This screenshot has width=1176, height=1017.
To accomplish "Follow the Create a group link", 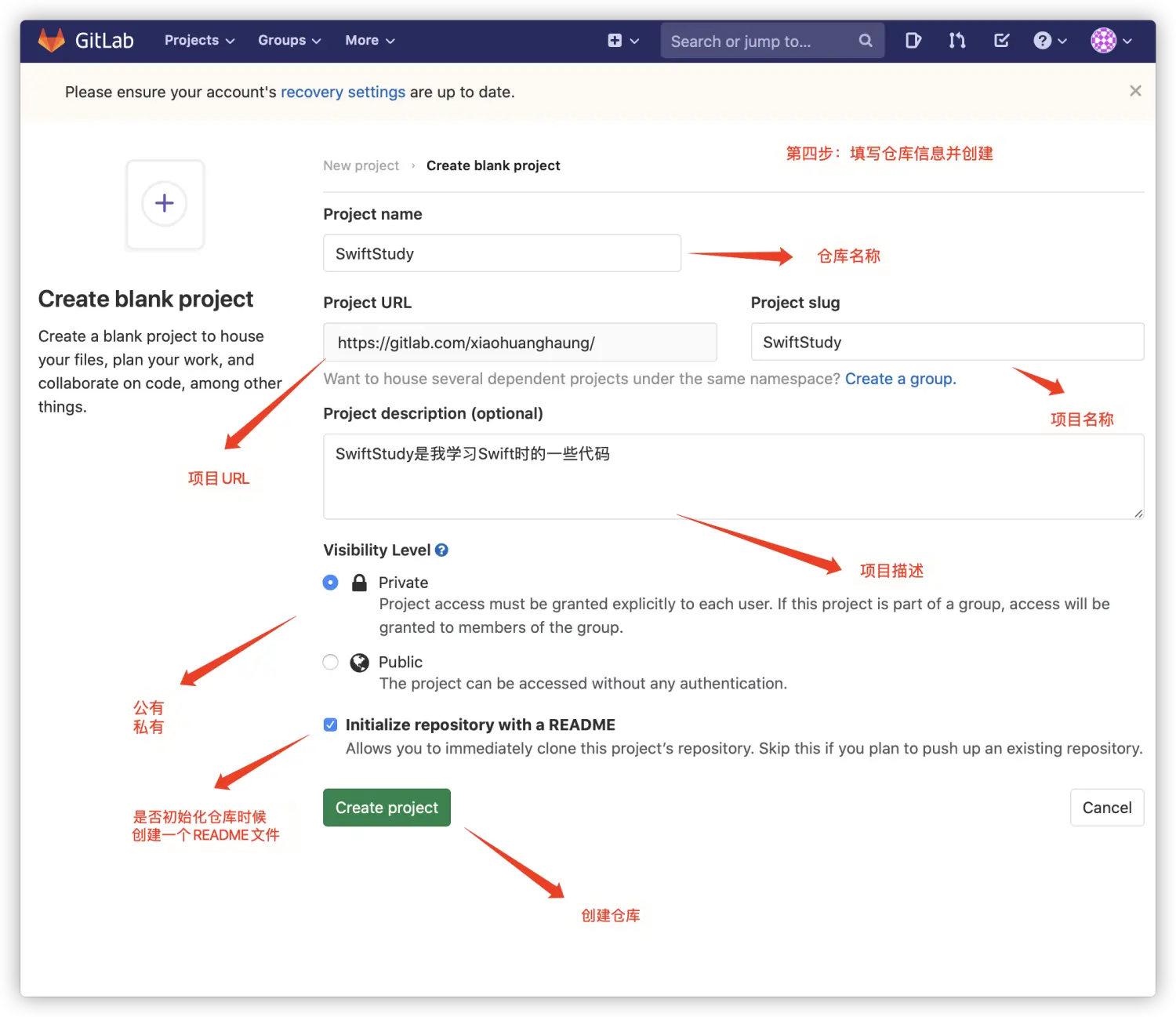I will 900,379.
